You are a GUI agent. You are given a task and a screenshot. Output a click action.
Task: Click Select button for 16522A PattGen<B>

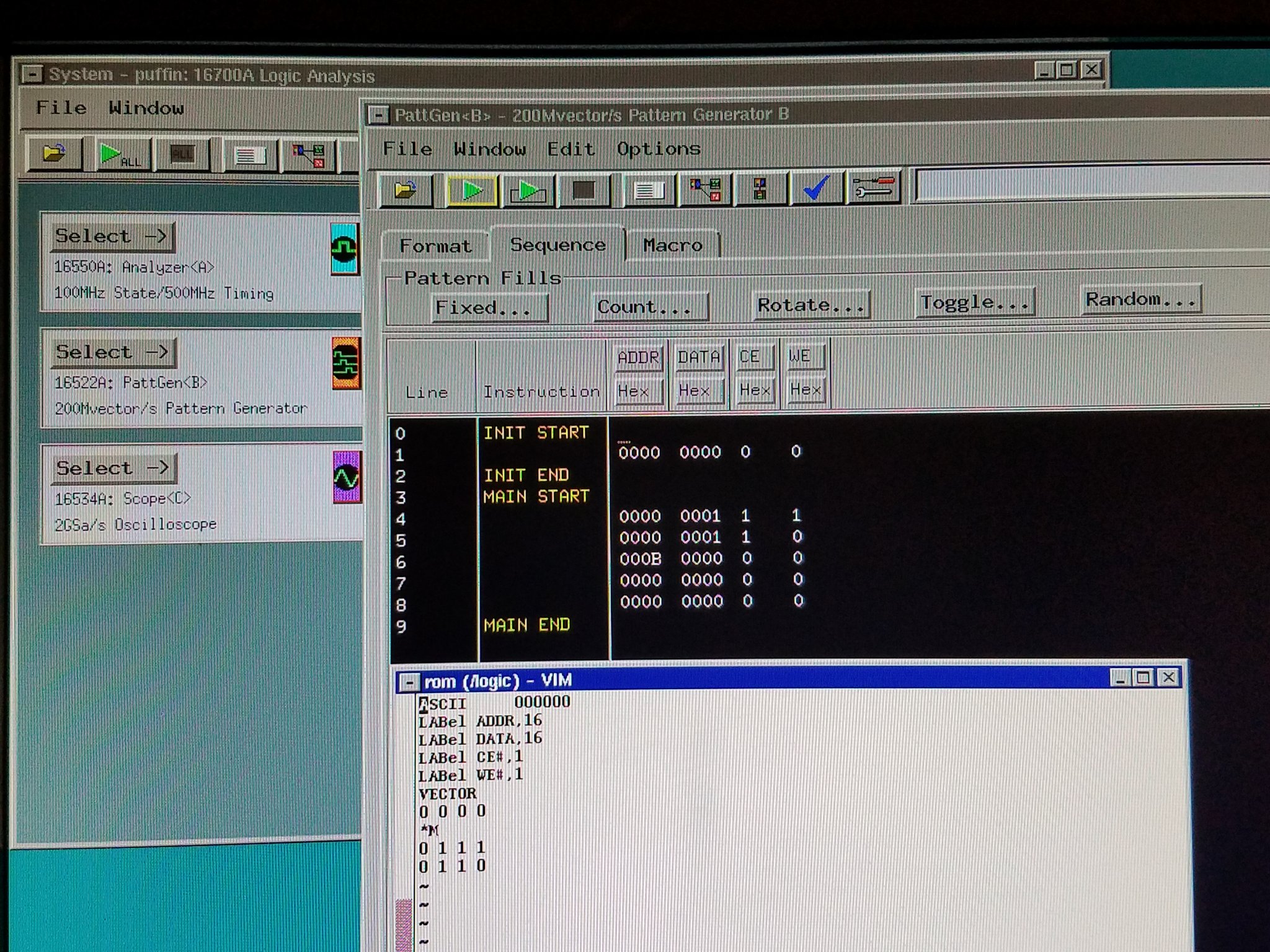pos(113,352)
